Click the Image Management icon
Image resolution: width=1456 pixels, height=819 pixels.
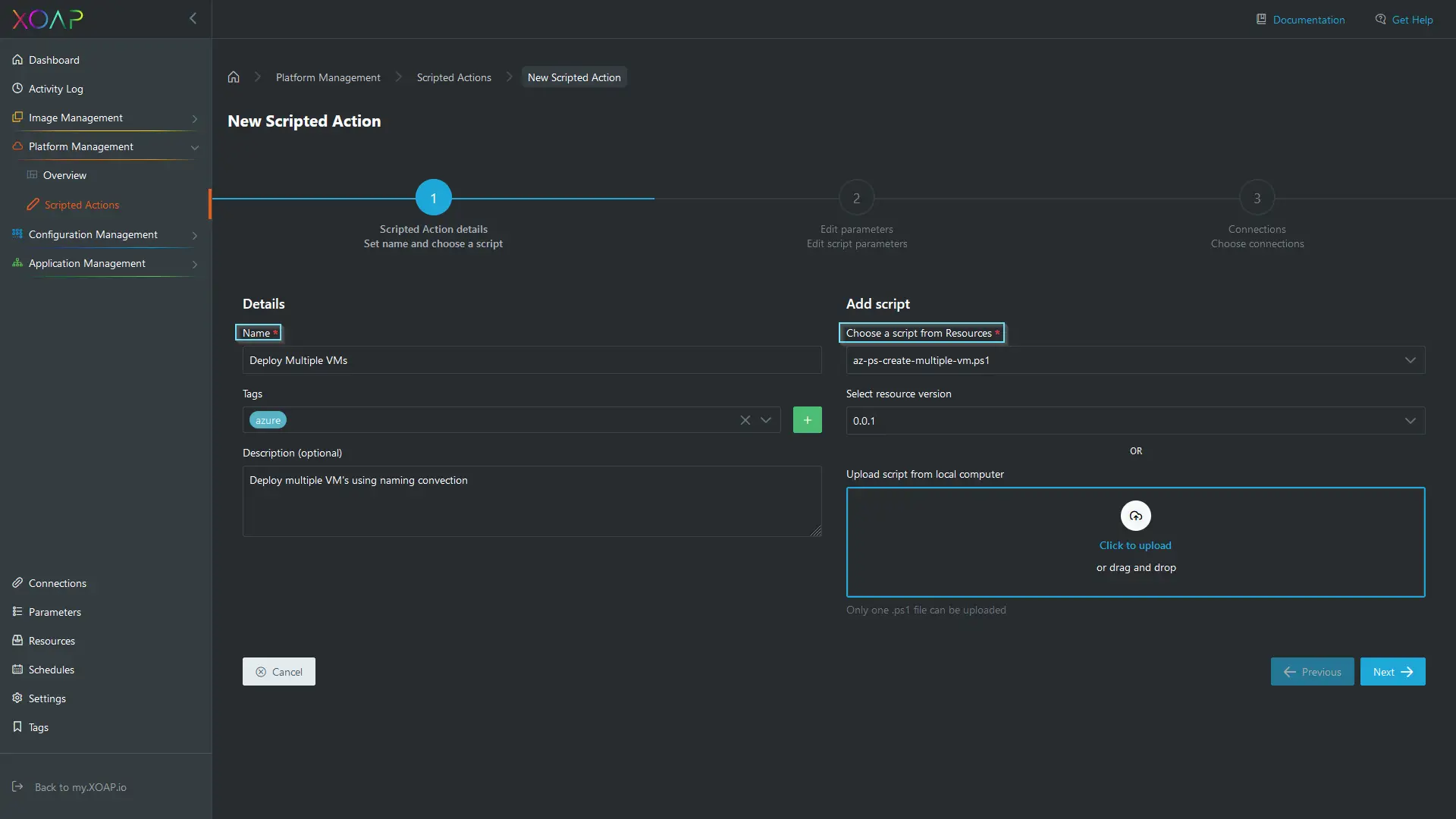[17, 117]
